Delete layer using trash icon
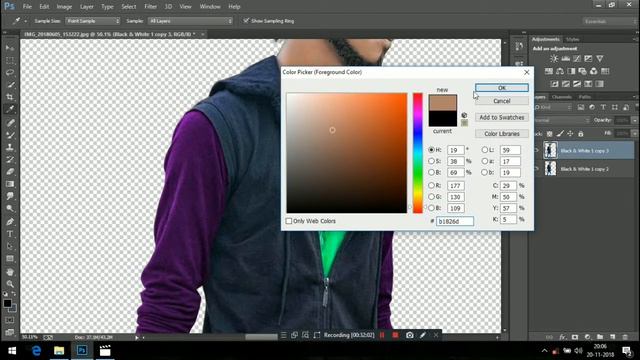 coord(625,337)
